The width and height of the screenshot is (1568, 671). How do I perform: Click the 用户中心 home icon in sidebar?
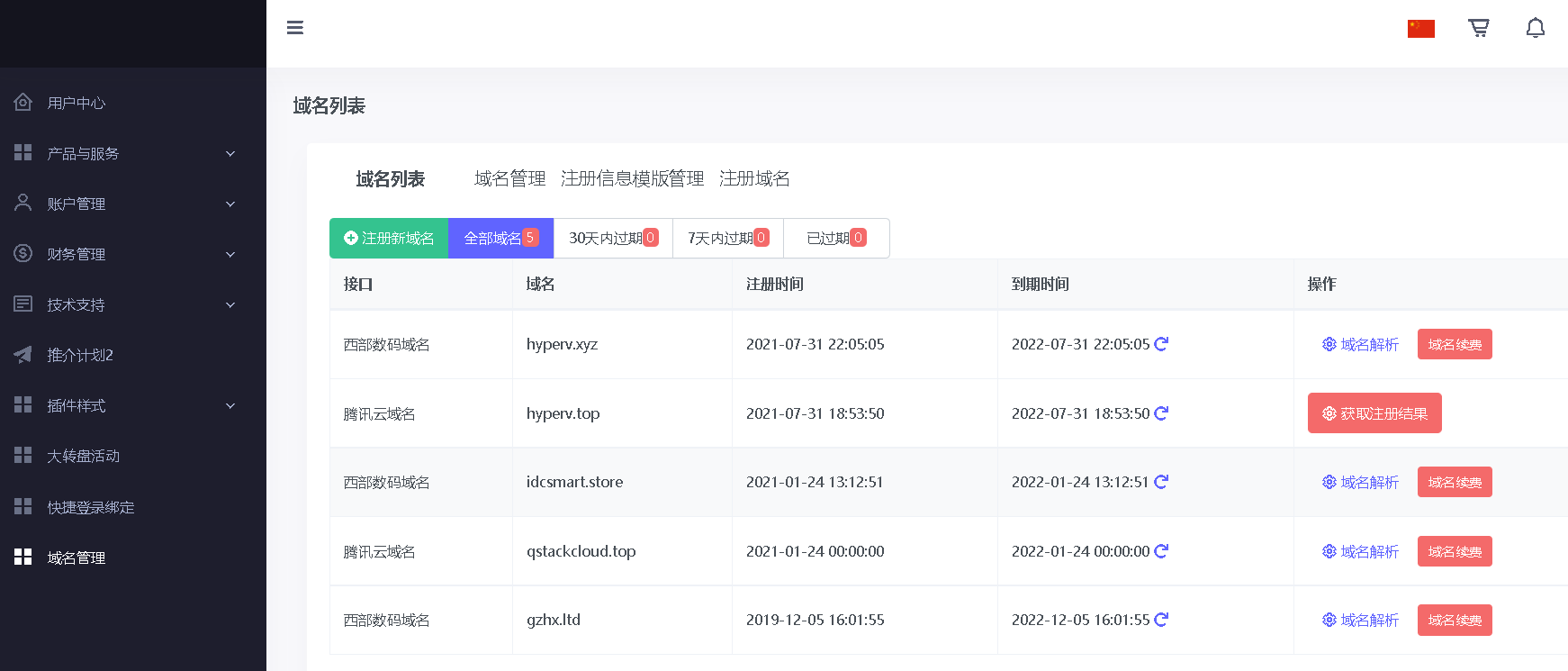coord(23,102)
